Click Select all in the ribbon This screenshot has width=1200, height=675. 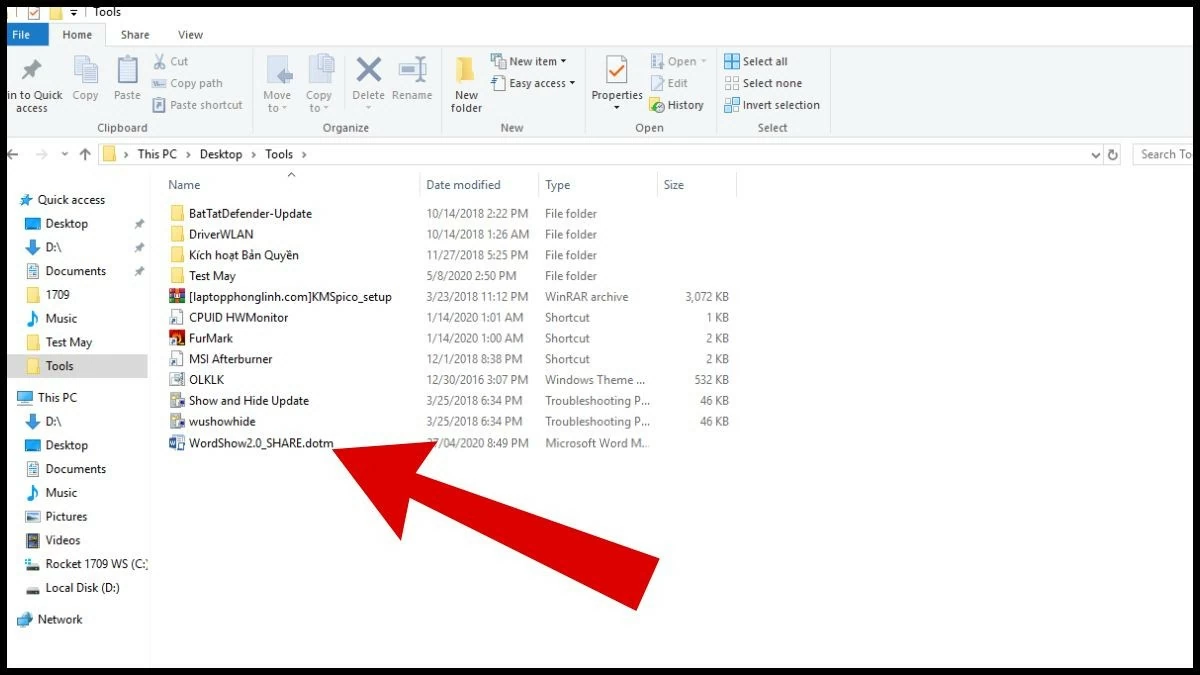click(756, 61)
